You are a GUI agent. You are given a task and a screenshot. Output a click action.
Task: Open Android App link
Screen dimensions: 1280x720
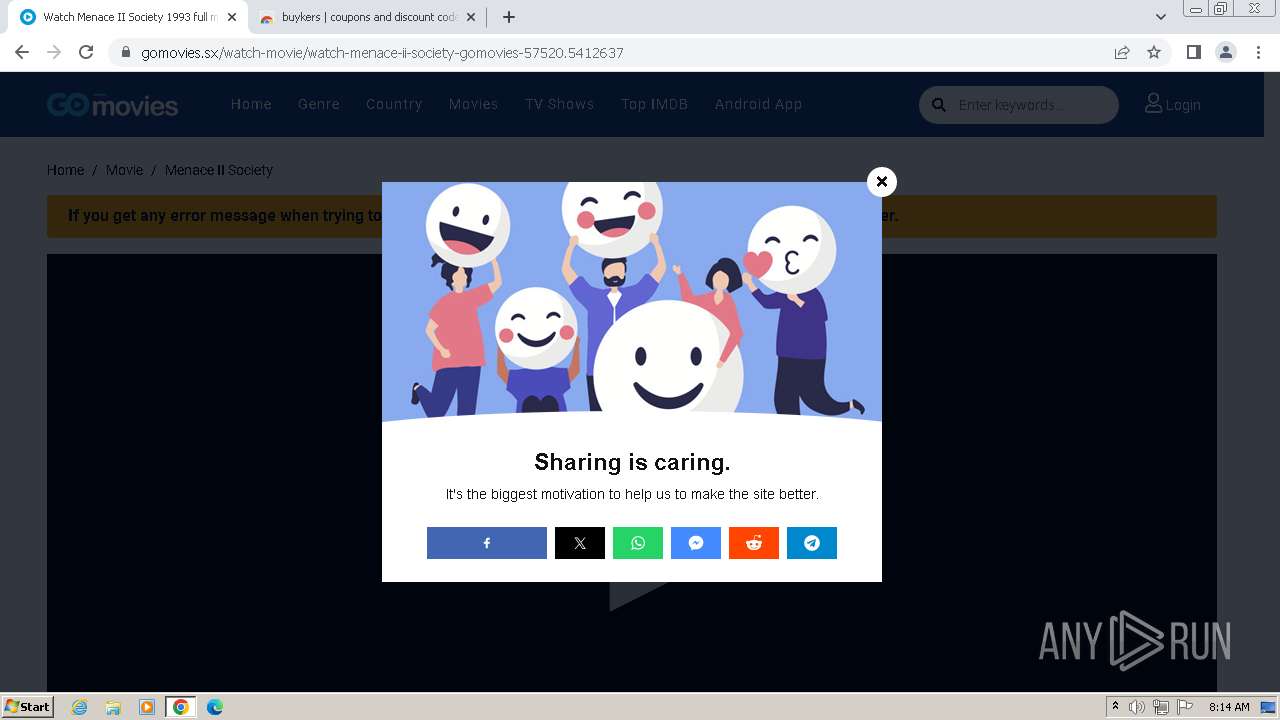758,104
